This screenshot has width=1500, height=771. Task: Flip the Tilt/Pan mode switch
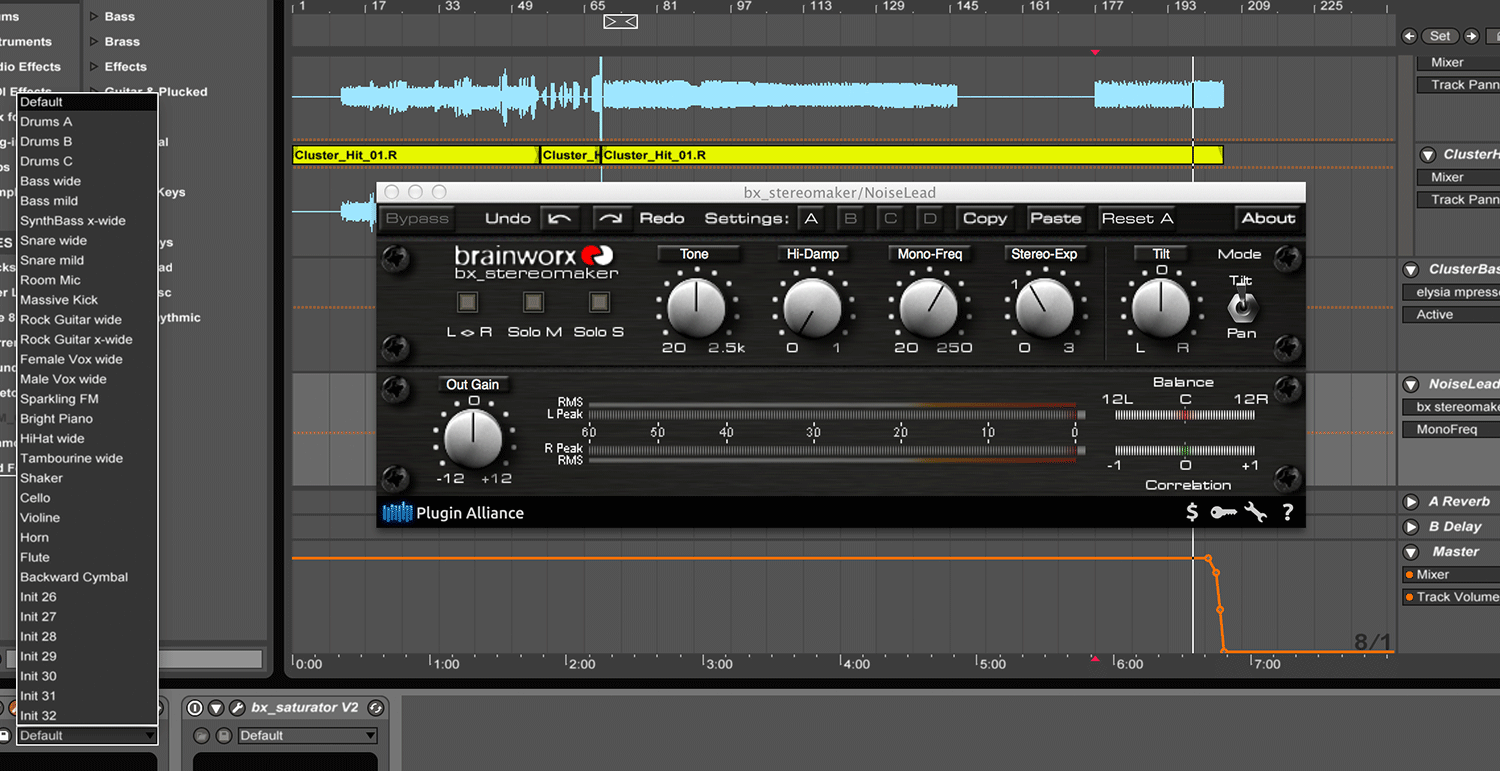click(x=1241, y=305)
